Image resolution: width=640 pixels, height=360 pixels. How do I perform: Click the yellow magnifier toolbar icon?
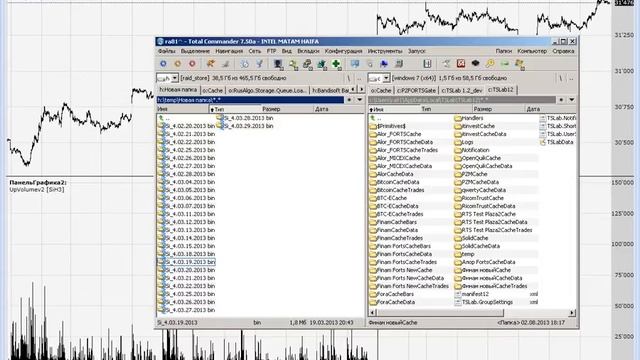(x=490, y=64)
